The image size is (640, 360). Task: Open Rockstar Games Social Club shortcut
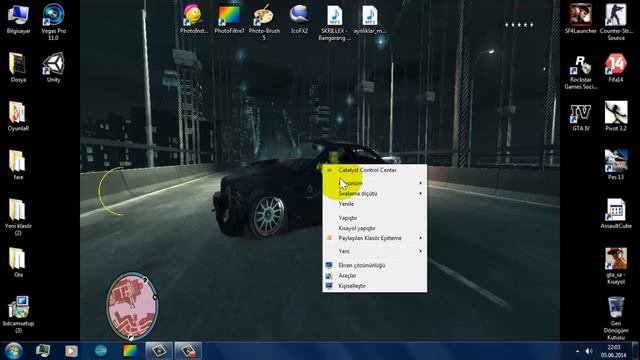581,71
